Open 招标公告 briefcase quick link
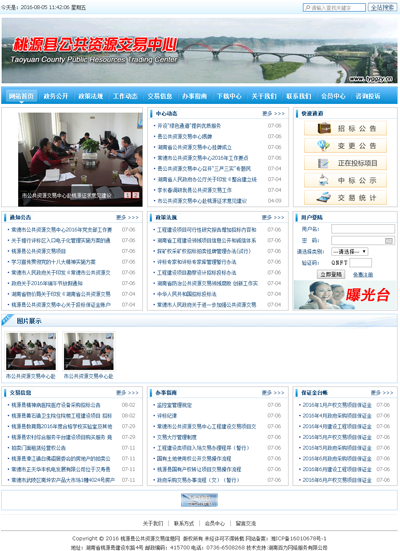 [345, 128]
